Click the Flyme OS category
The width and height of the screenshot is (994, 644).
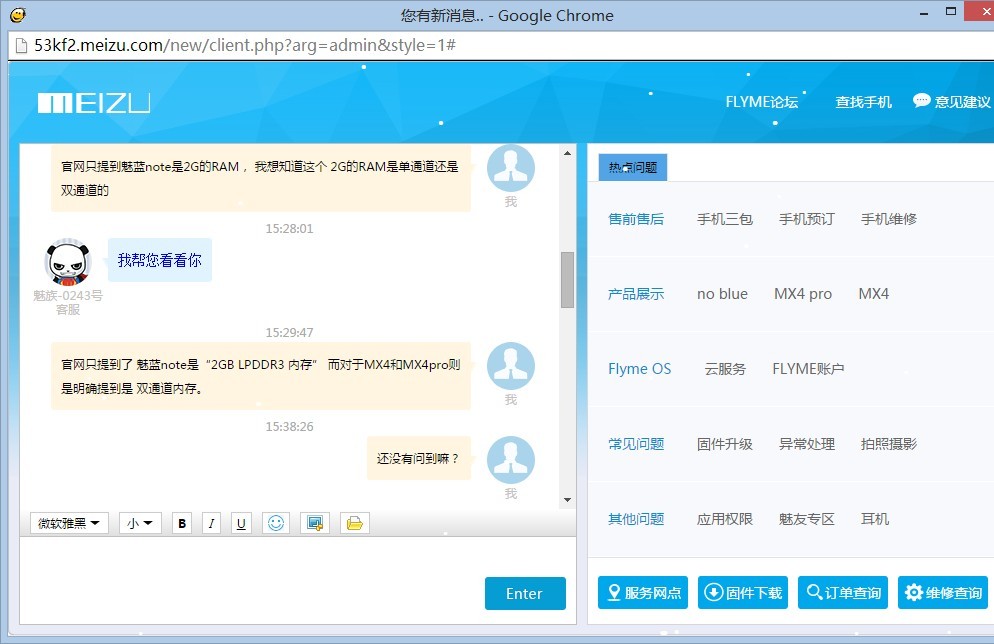(x=639, y=369)
